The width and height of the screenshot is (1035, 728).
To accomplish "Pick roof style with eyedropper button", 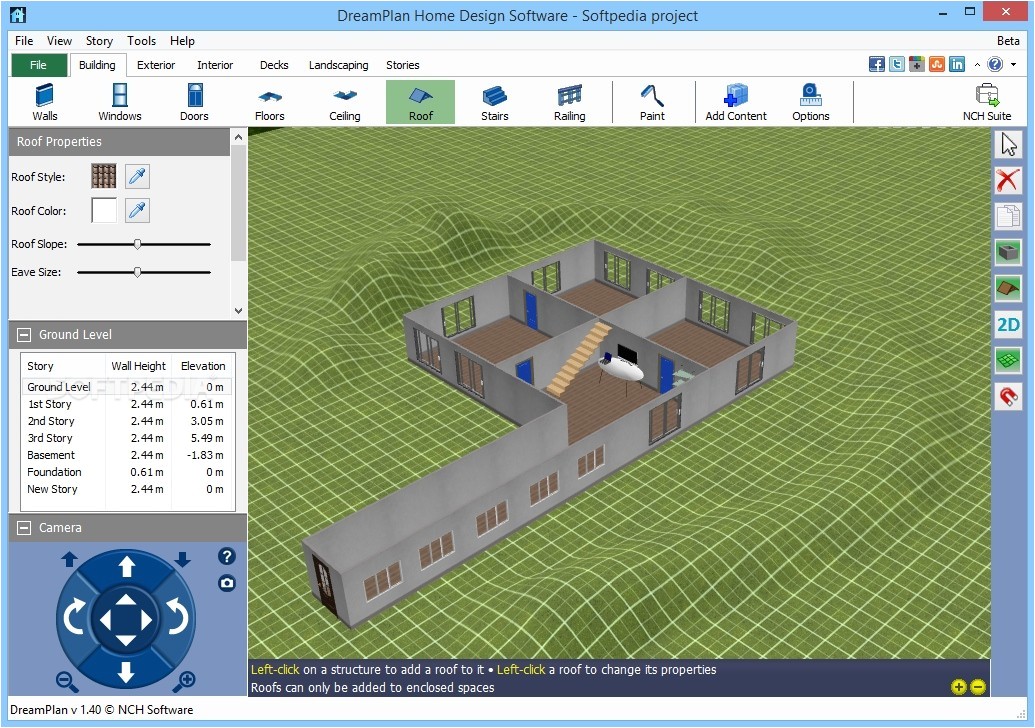I will (137, 177).
